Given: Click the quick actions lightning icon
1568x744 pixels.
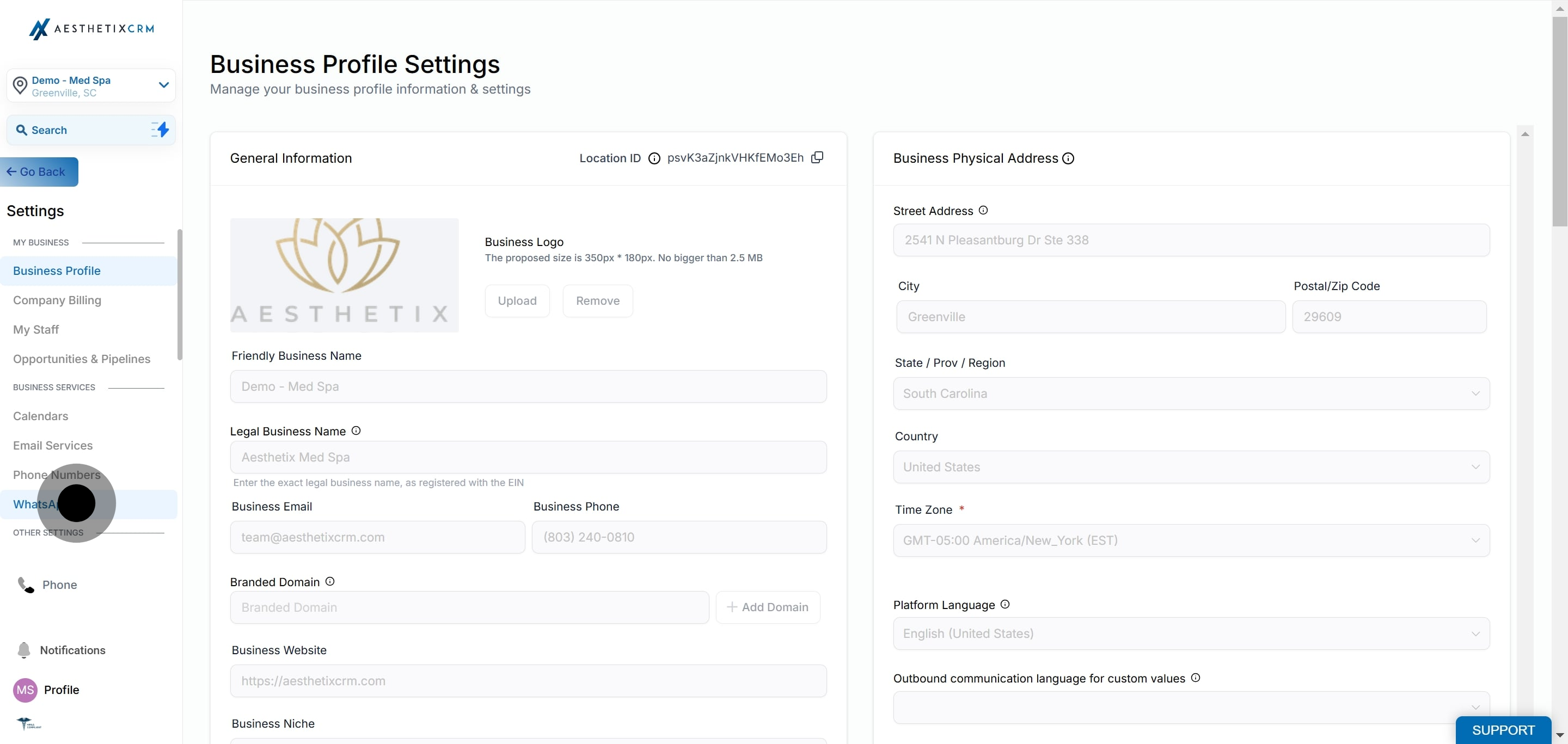Looking at the screenshot, I should (160, 130).
